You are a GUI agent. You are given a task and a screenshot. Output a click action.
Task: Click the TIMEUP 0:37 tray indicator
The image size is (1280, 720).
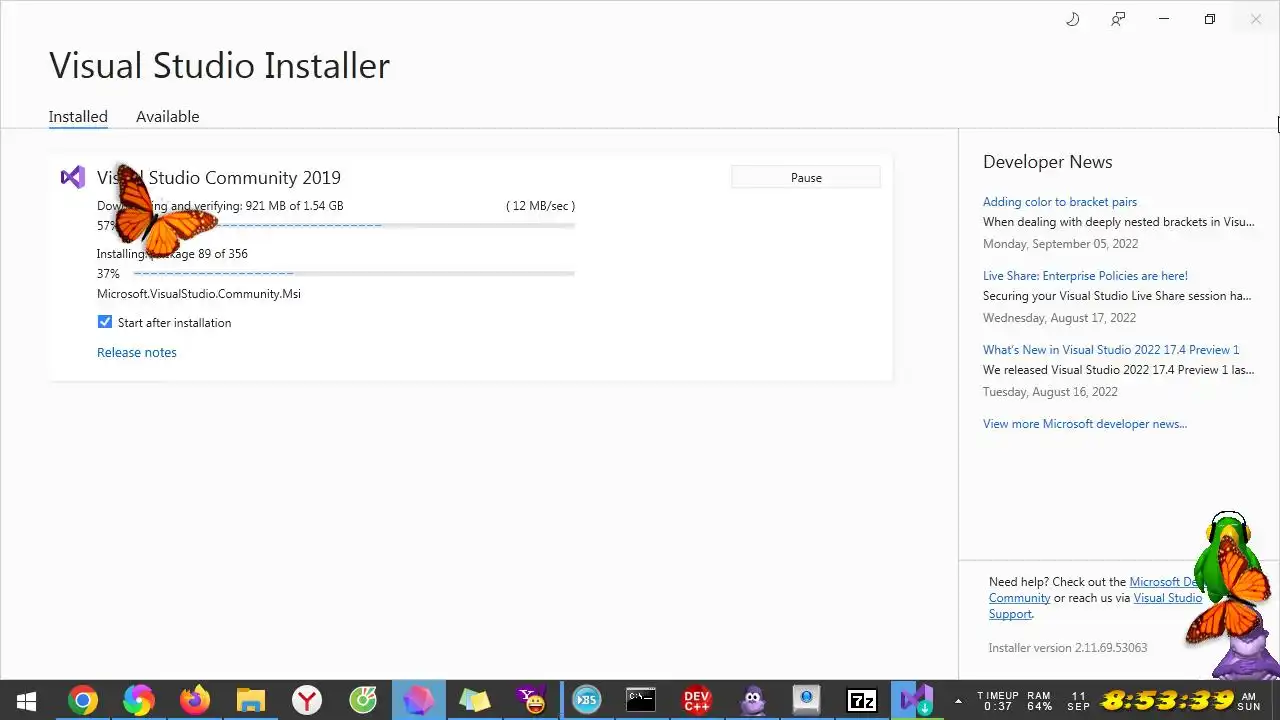point(998,700)
